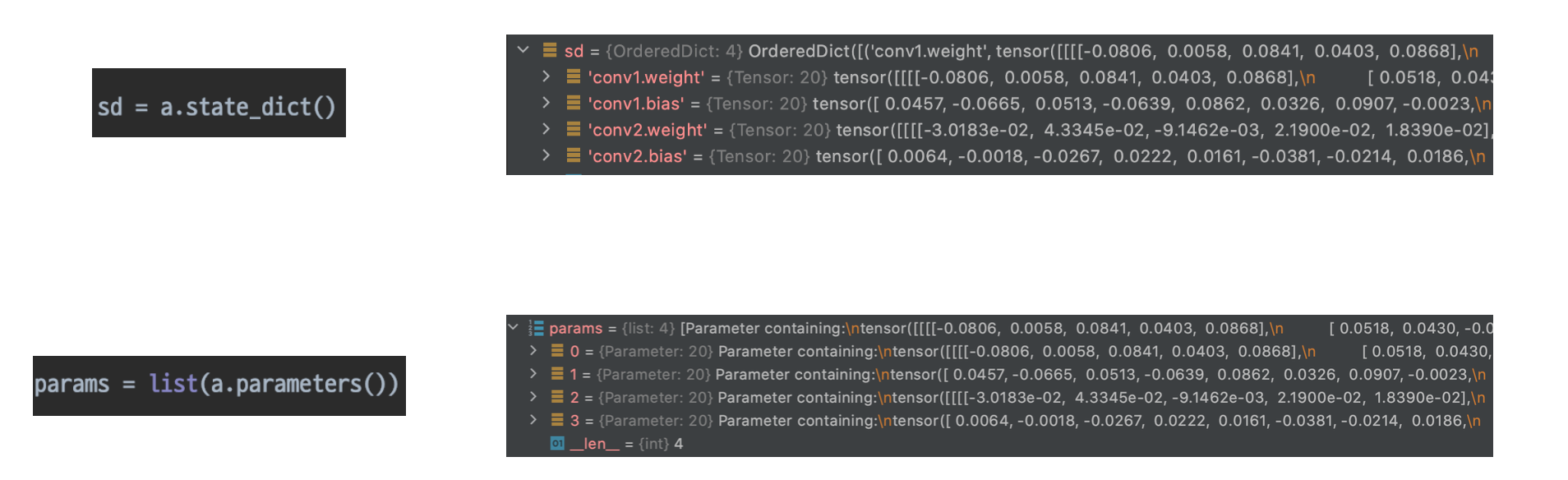Collapse the sd OrderedDict node

click(523, 50)
